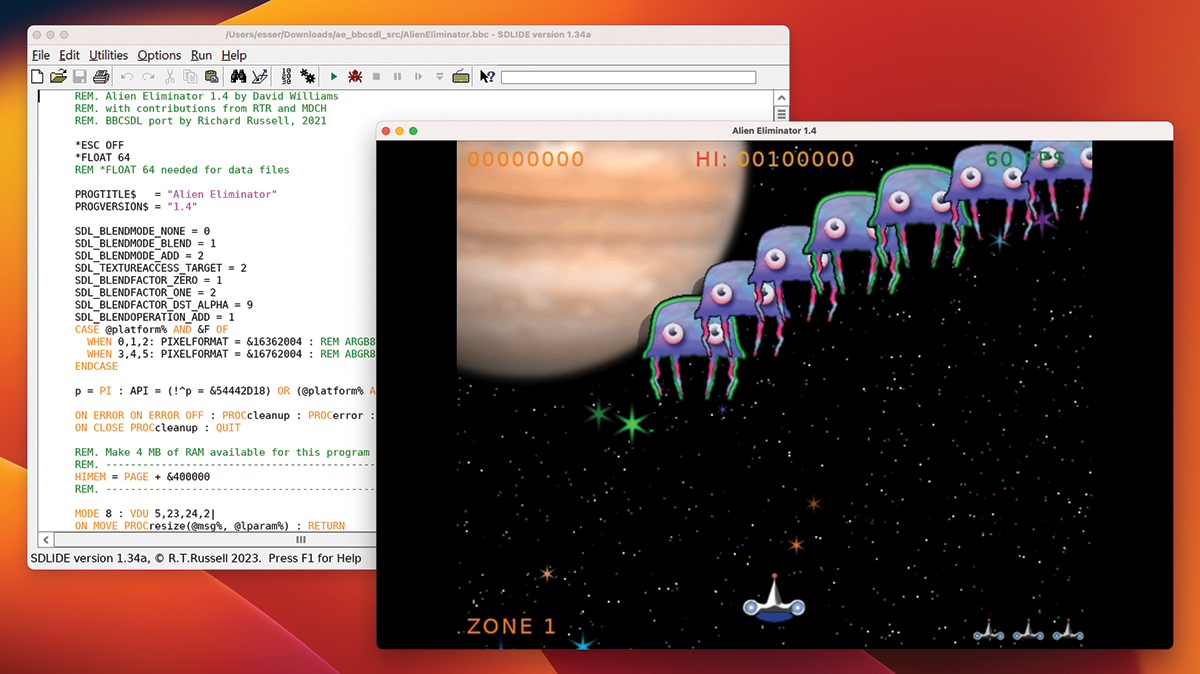Create a new file using toolbar icon
Image resolution: width=1200 pixels, height=674 pixels.
[37, 76]
